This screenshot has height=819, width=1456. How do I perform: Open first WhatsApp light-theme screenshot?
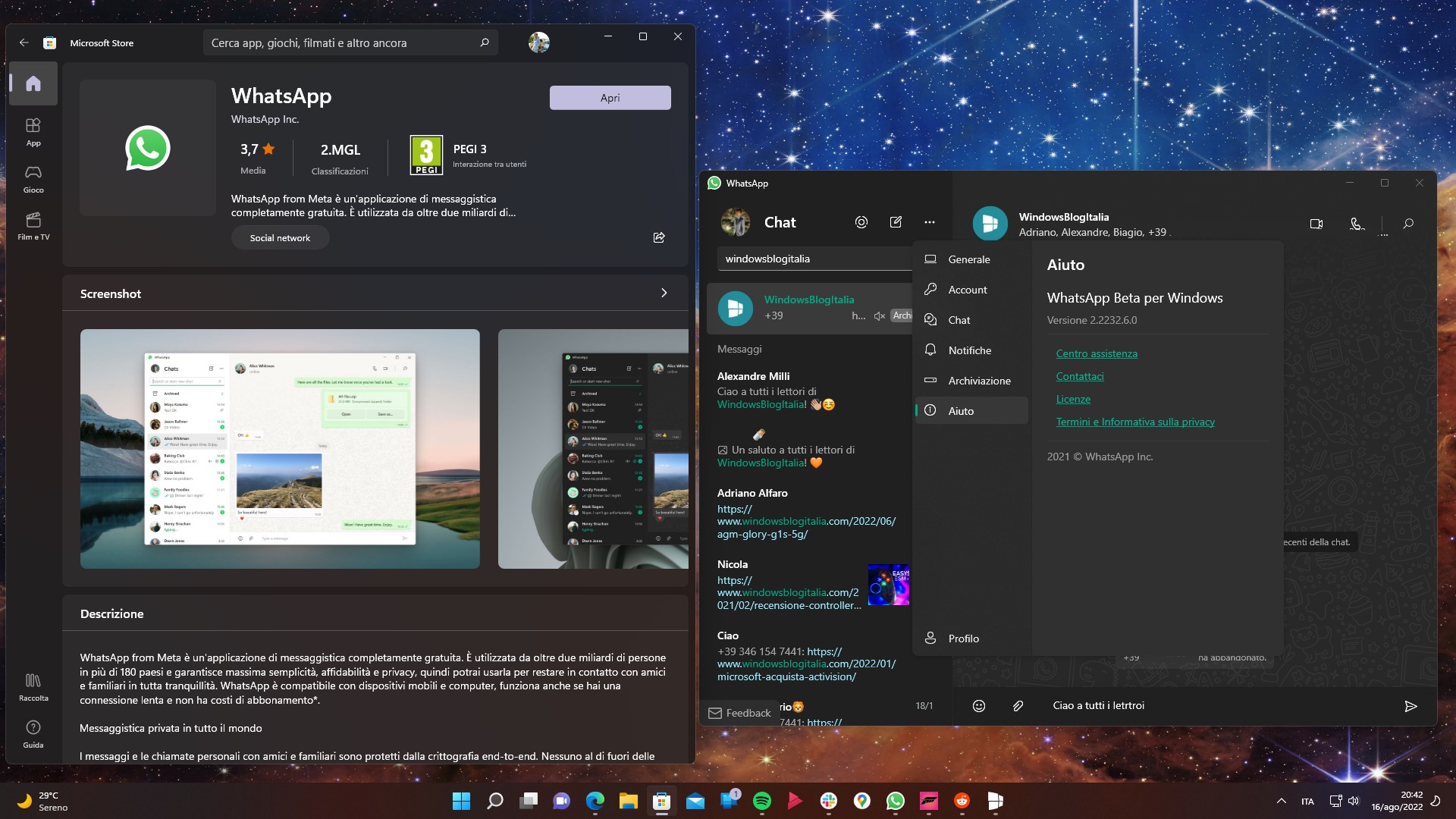coord(280,449)
